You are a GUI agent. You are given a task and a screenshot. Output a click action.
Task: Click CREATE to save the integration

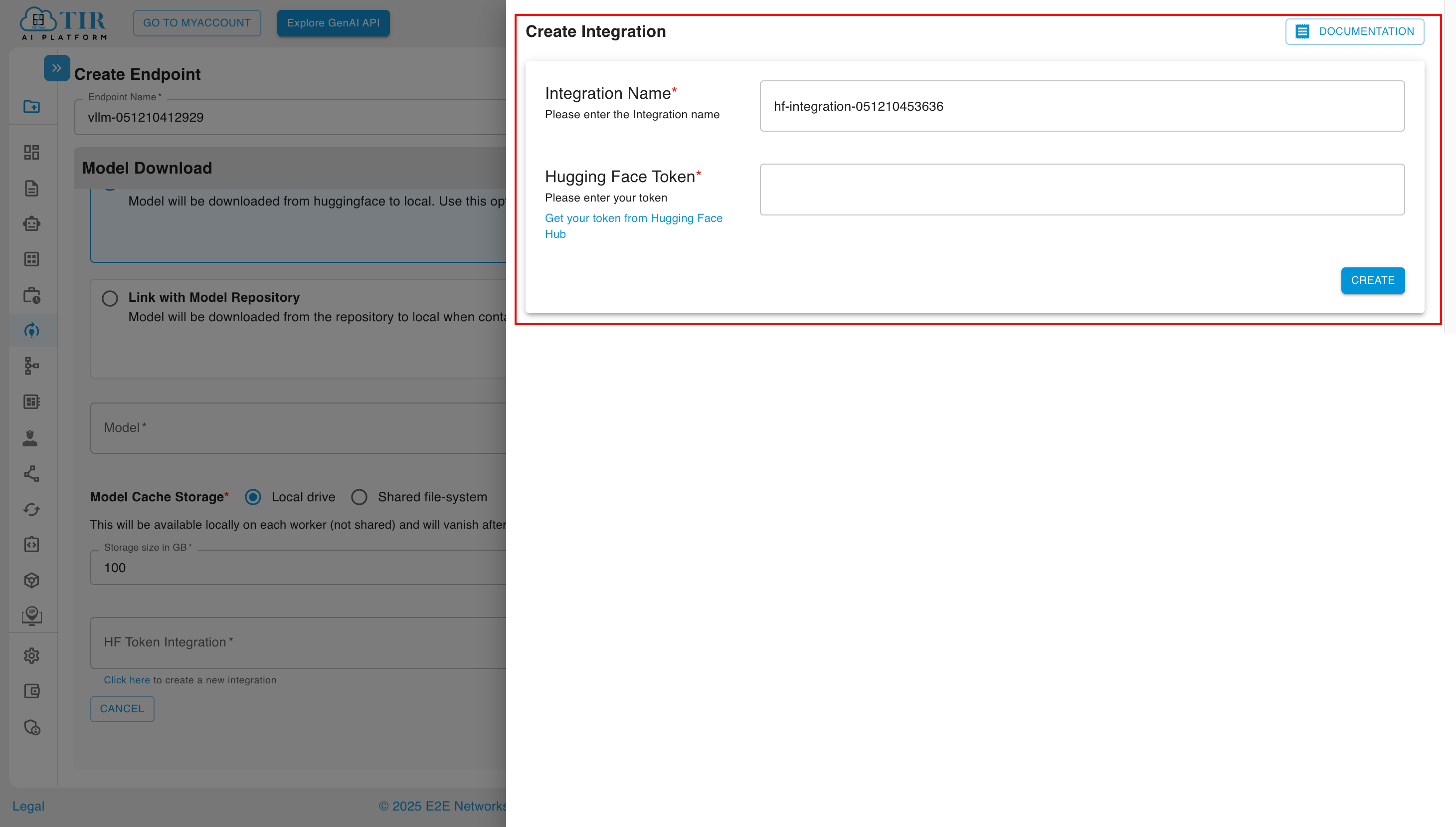click(x=1373, y=280)
